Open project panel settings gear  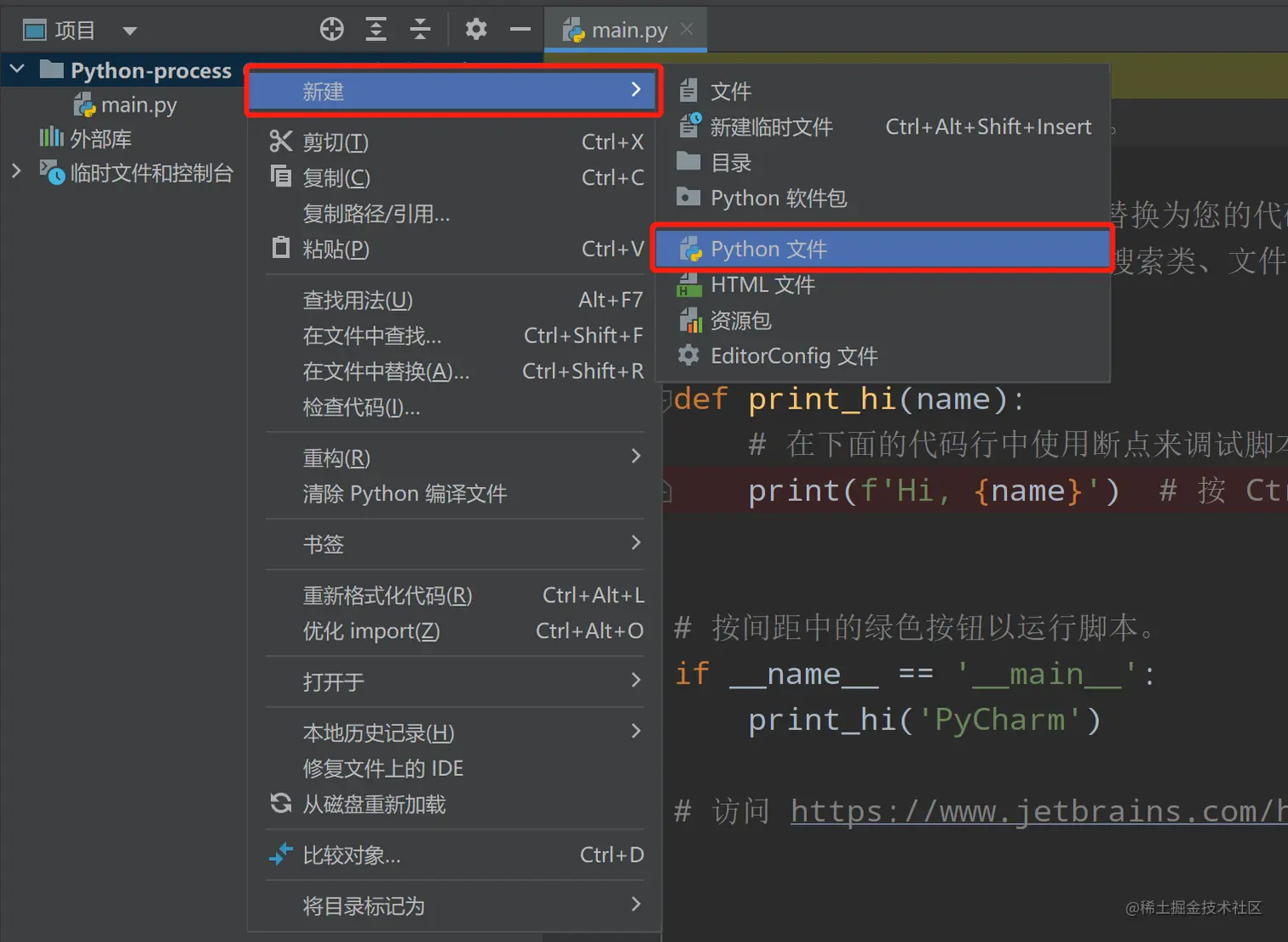point(476,30)
